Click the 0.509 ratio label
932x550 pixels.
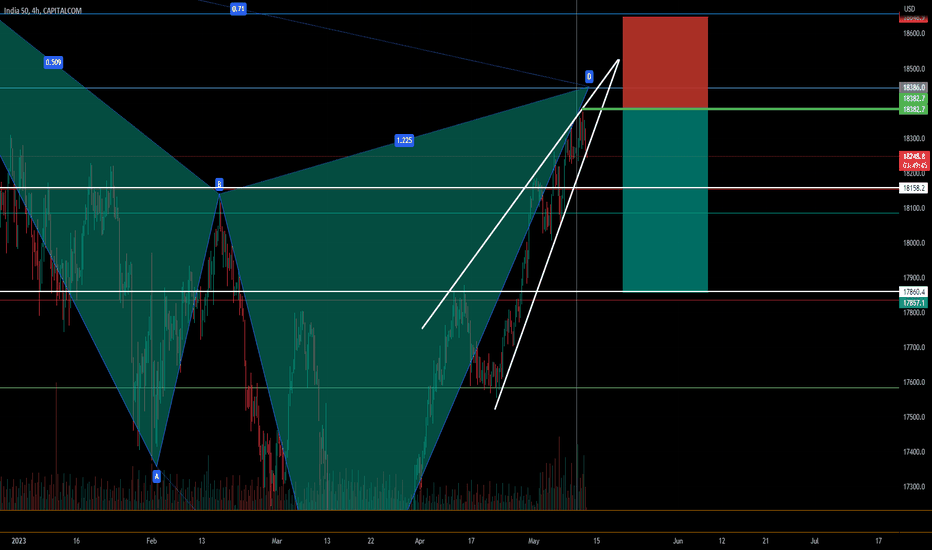pyautogui.click(x=53, y=62)
